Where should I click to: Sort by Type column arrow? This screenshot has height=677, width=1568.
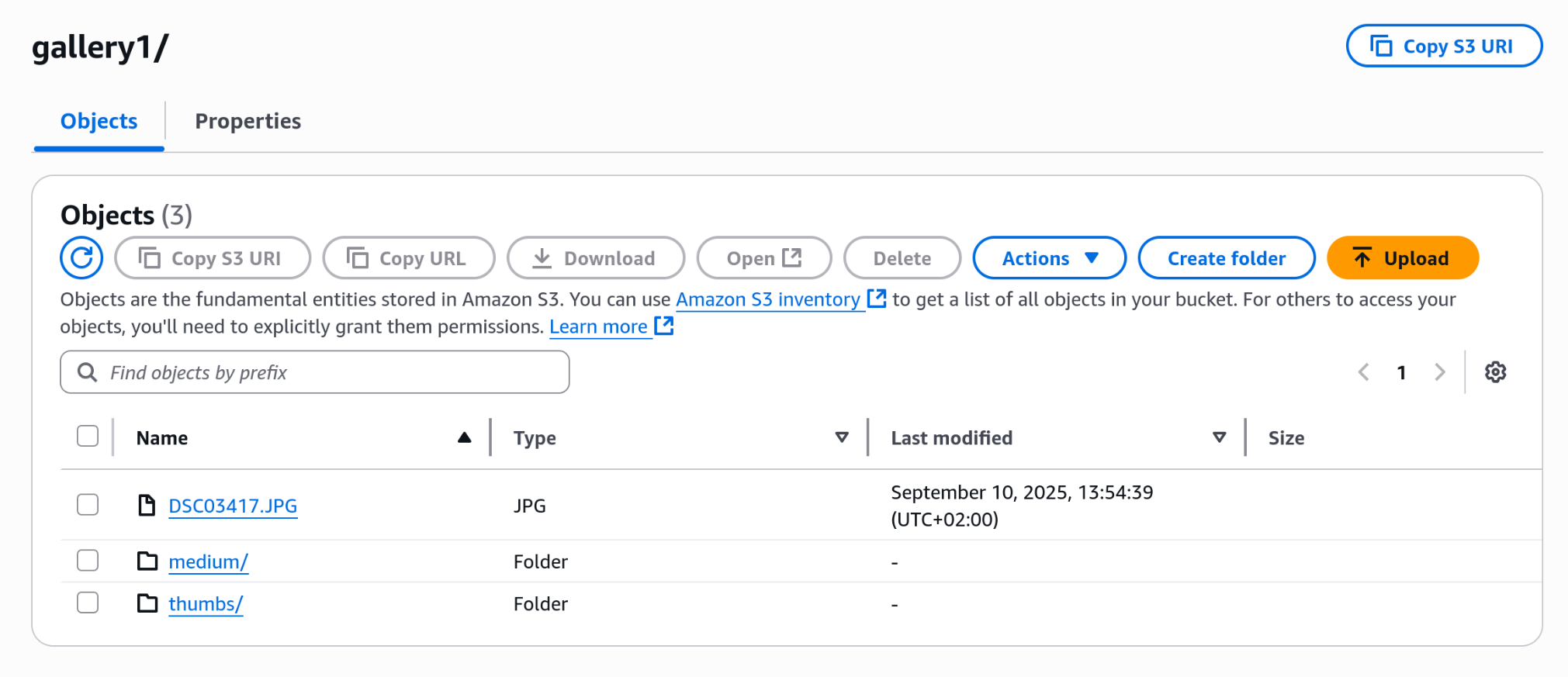tap(842, 437)
